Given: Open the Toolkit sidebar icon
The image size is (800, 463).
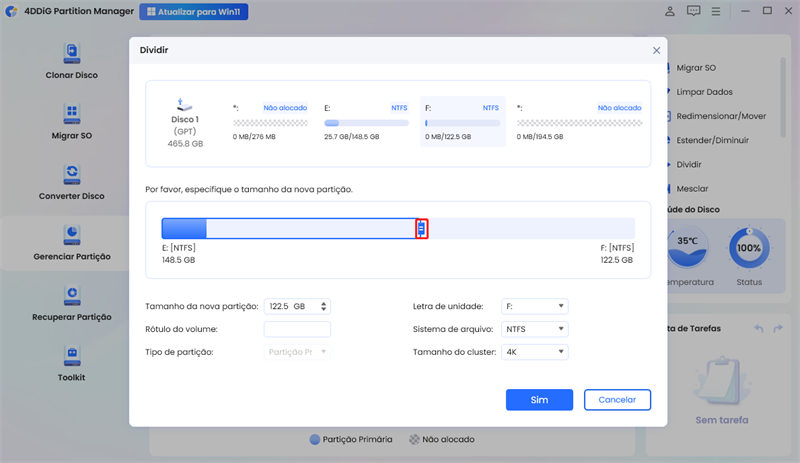Looking at the screenshot, I should (71, 356).
